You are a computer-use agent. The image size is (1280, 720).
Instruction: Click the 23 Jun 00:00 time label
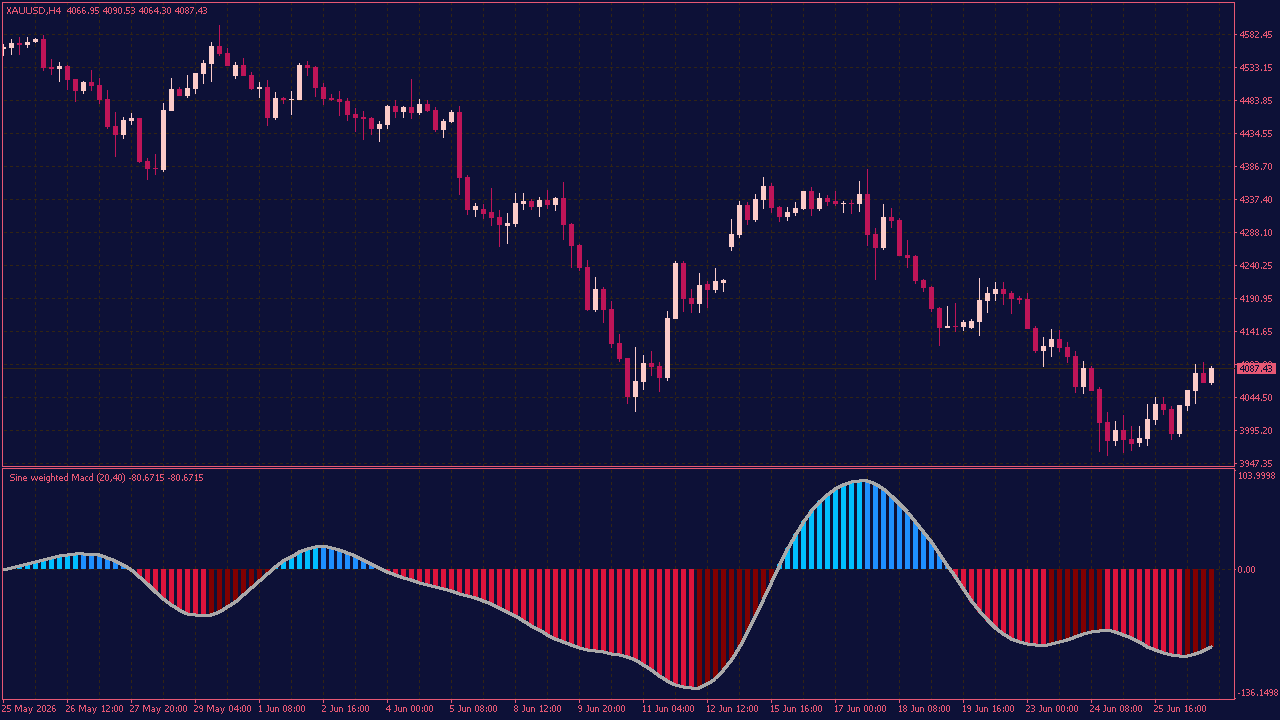tap(1053, 709)
